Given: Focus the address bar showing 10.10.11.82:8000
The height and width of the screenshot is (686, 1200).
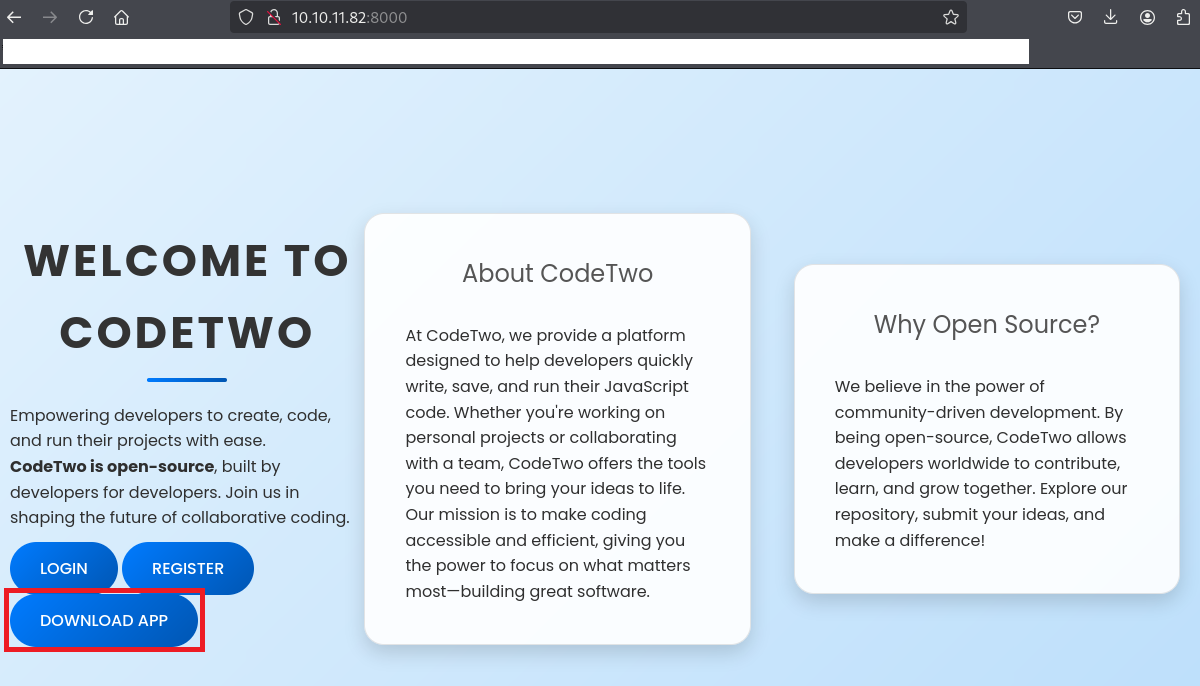Looking at the screenshot, I should tap(600, 17).
